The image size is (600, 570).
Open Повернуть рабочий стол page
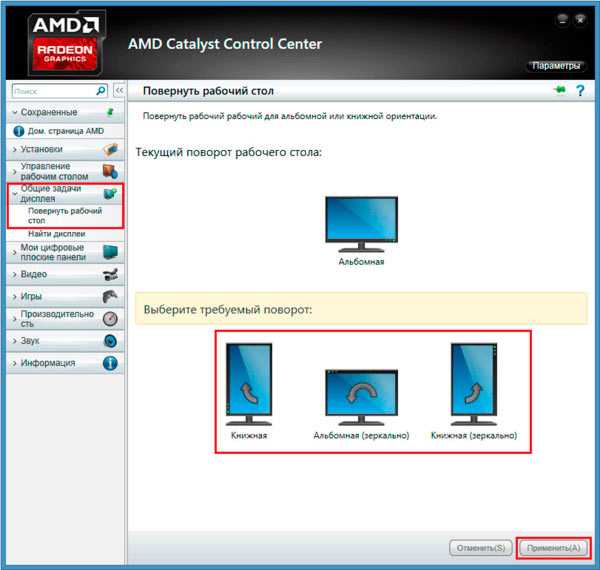(65, 215)
